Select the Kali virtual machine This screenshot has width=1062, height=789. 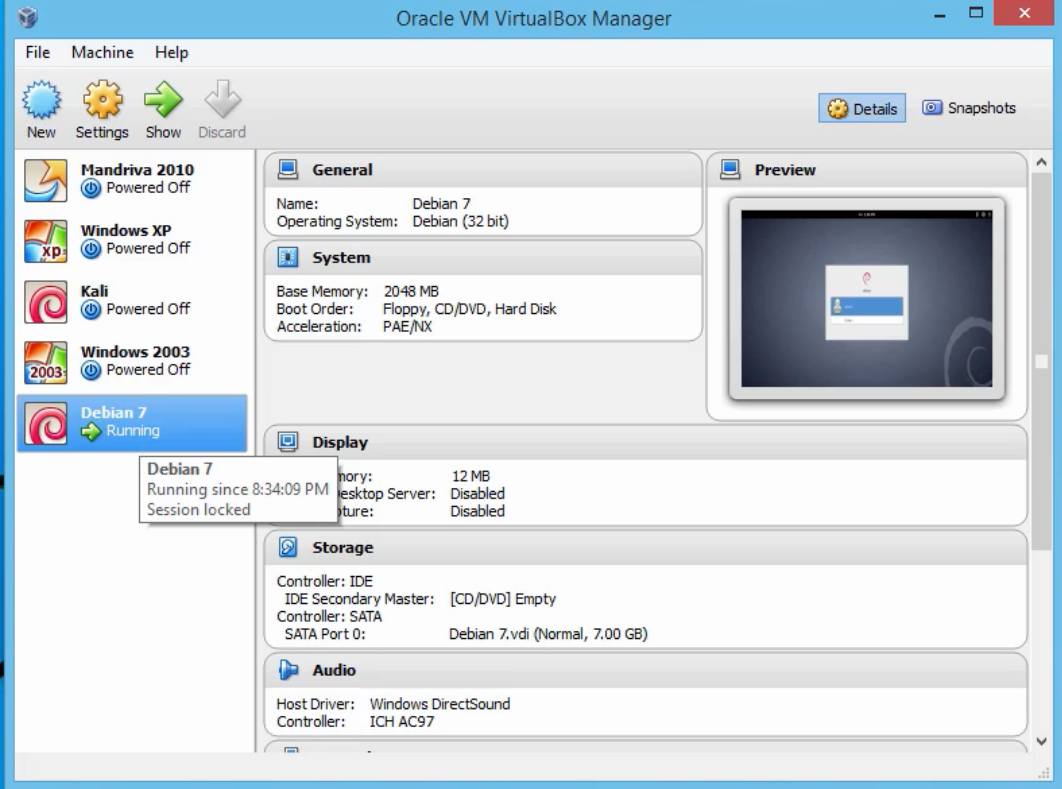tap(136, 301)
